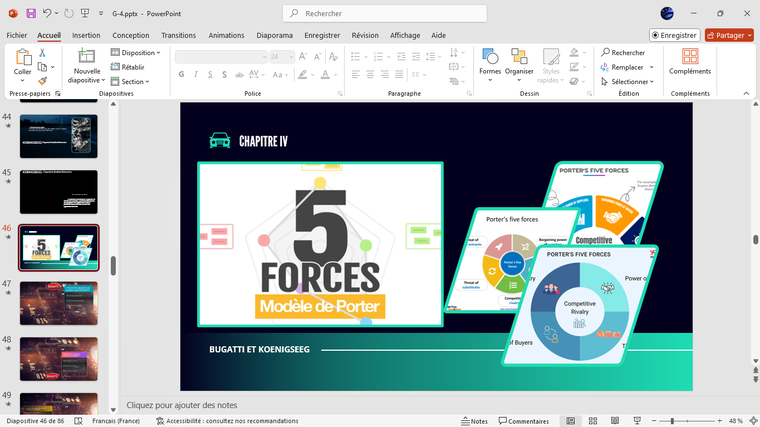Save the presentation with the floppy disk icon
Viewport: 760px width, 427px height.
[x=31, y=13]
